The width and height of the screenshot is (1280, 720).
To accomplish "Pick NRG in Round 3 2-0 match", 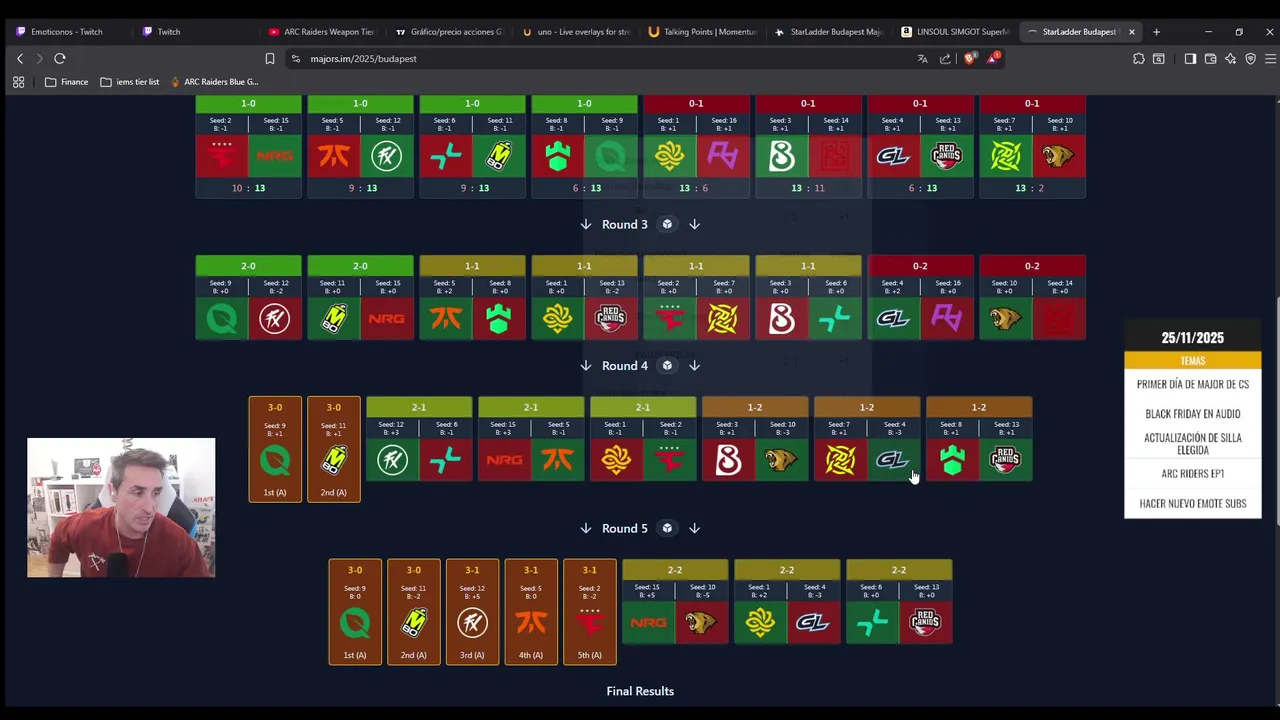I will coord(386,318).
